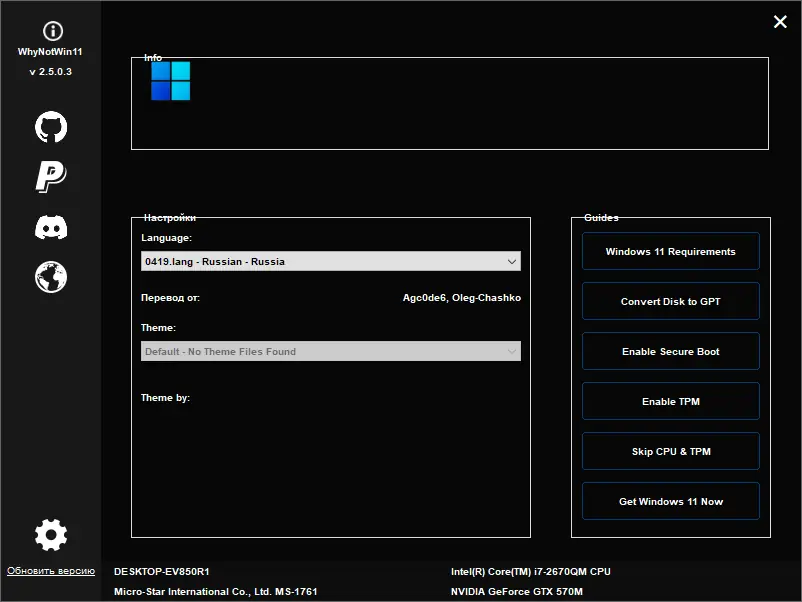The height and width of the screenshot is (602, 802).
Task: Click the Обновить версию link
Action: pos(51,571)
